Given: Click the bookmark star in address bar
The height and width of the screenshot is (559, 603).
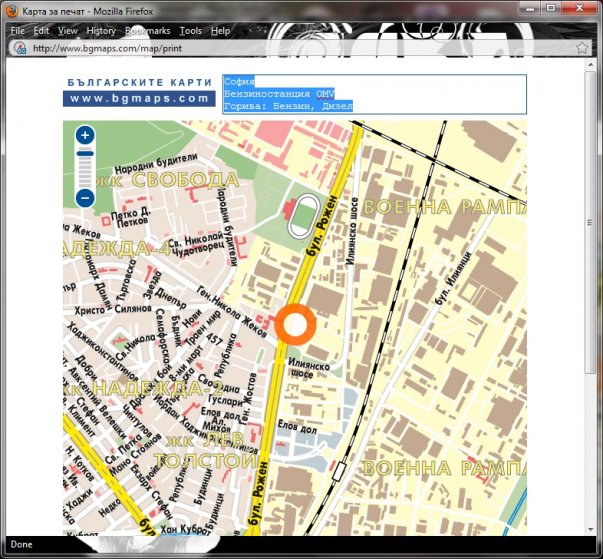Looking at the screenshot, I should [x=581, y=47].
